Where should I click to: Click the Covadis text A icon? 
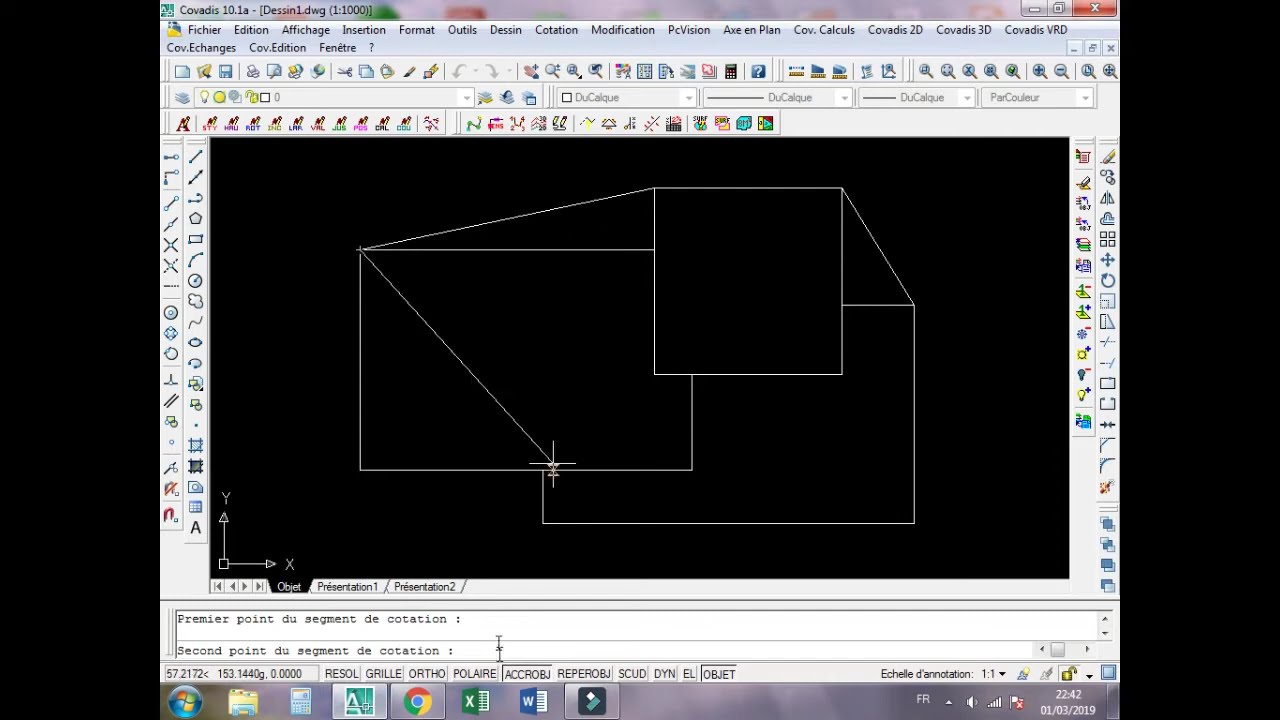click(183, 124)
